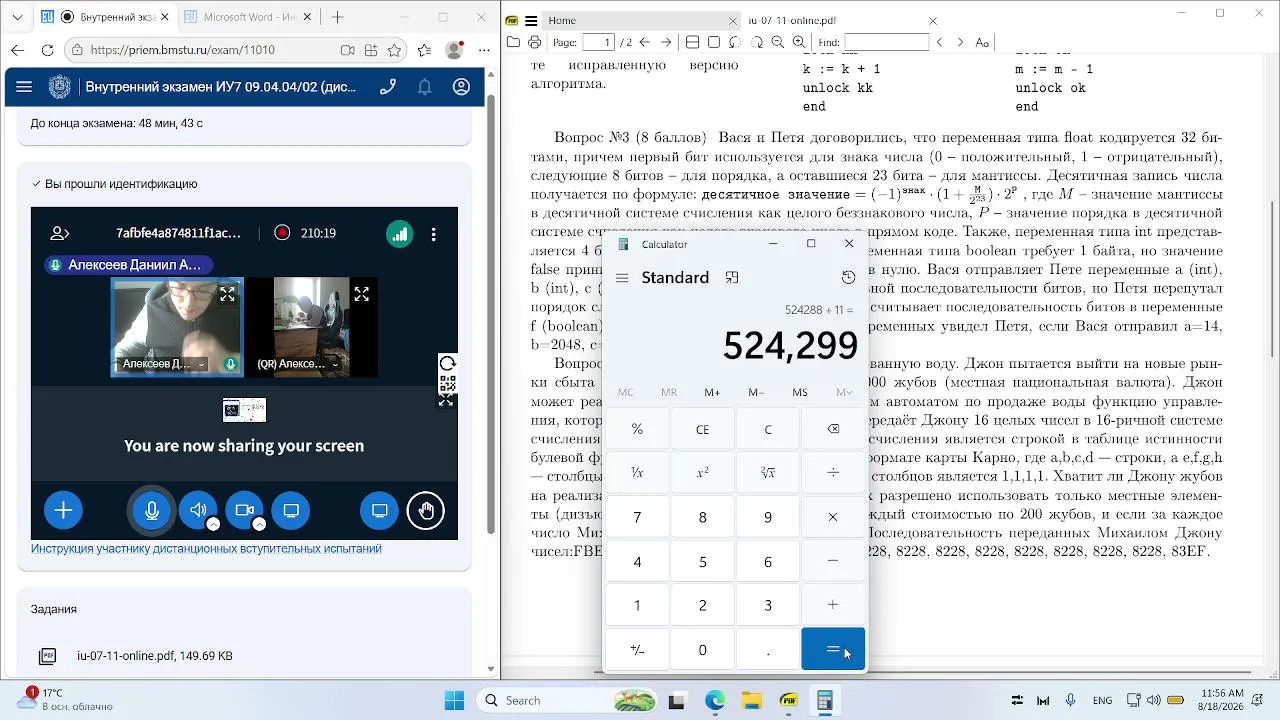
Task: Mute the microphone in conference
Action: point(152,511)
